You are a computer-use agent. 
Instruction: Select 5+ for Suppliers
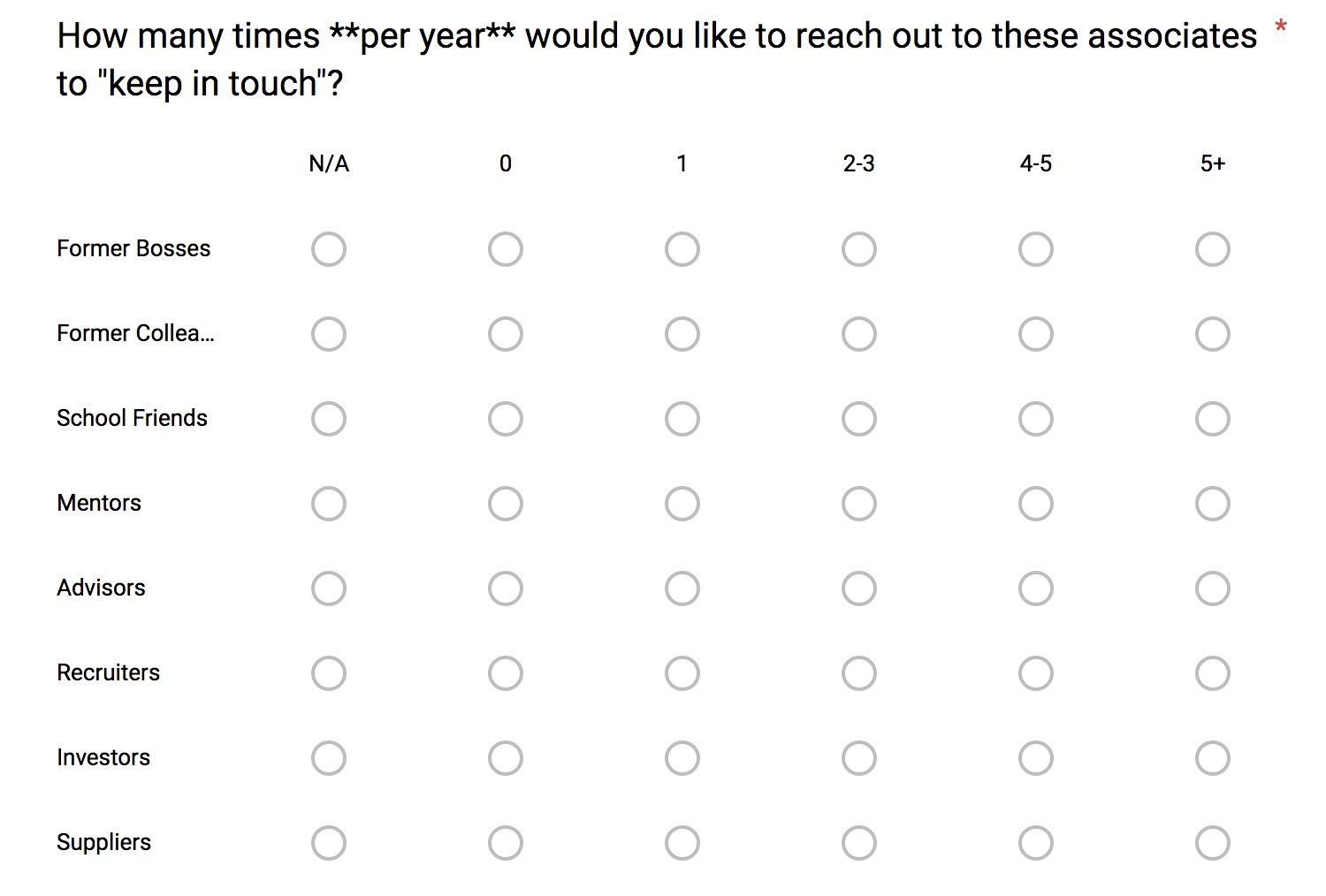point(1213,843)
